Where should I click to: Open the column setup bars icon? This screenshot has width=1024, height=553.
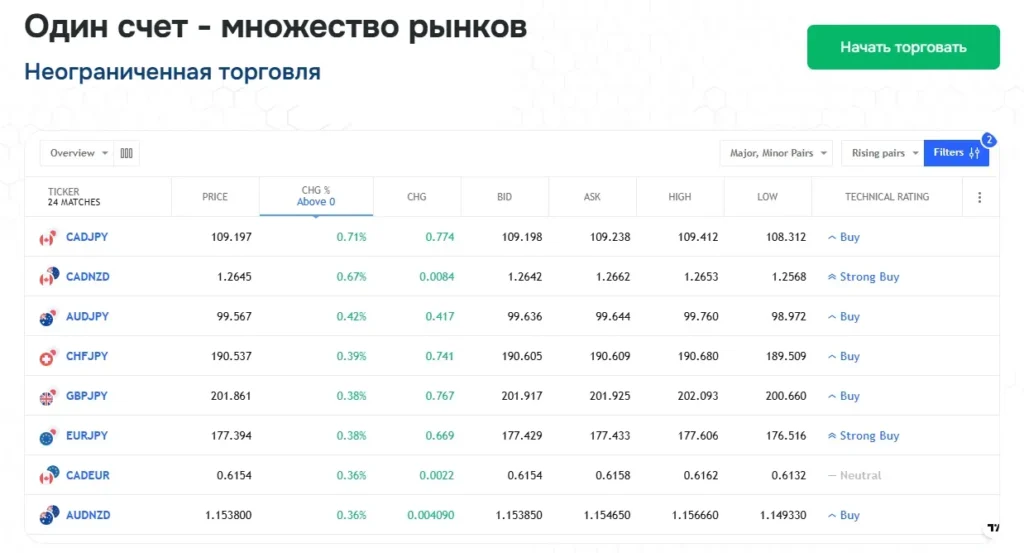tap(126, 153)
